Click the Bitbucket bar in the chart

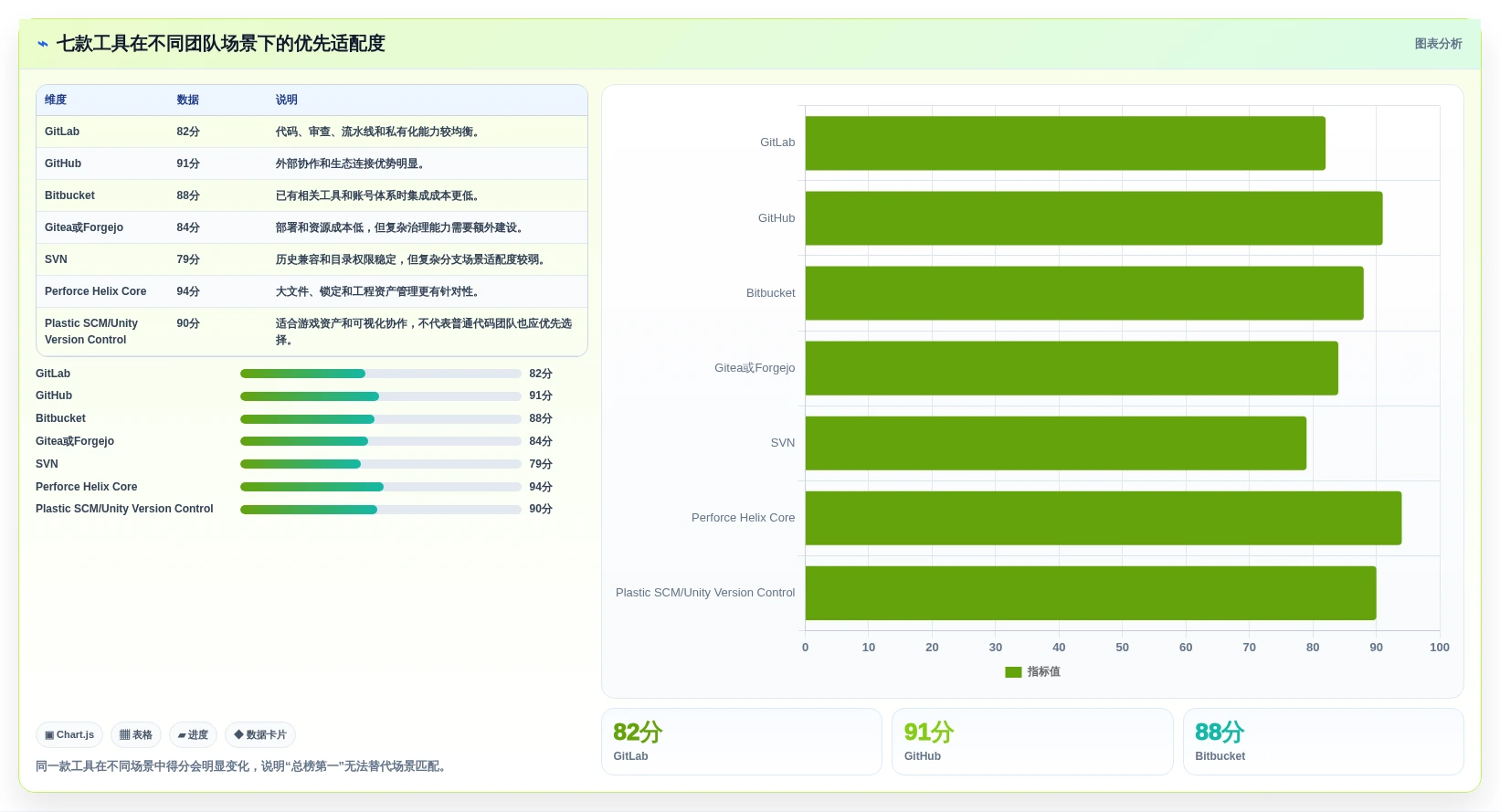(1084, 293)
